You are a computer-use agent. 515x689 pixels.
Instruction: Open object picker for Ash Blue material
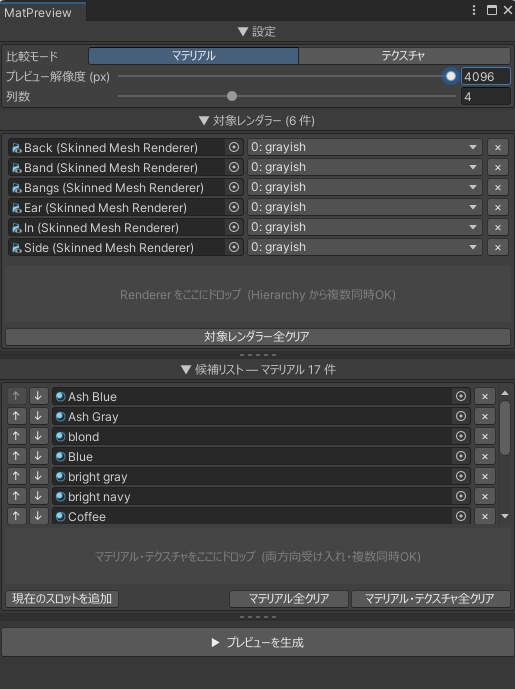pyautogui.click(x=461, y=396)
